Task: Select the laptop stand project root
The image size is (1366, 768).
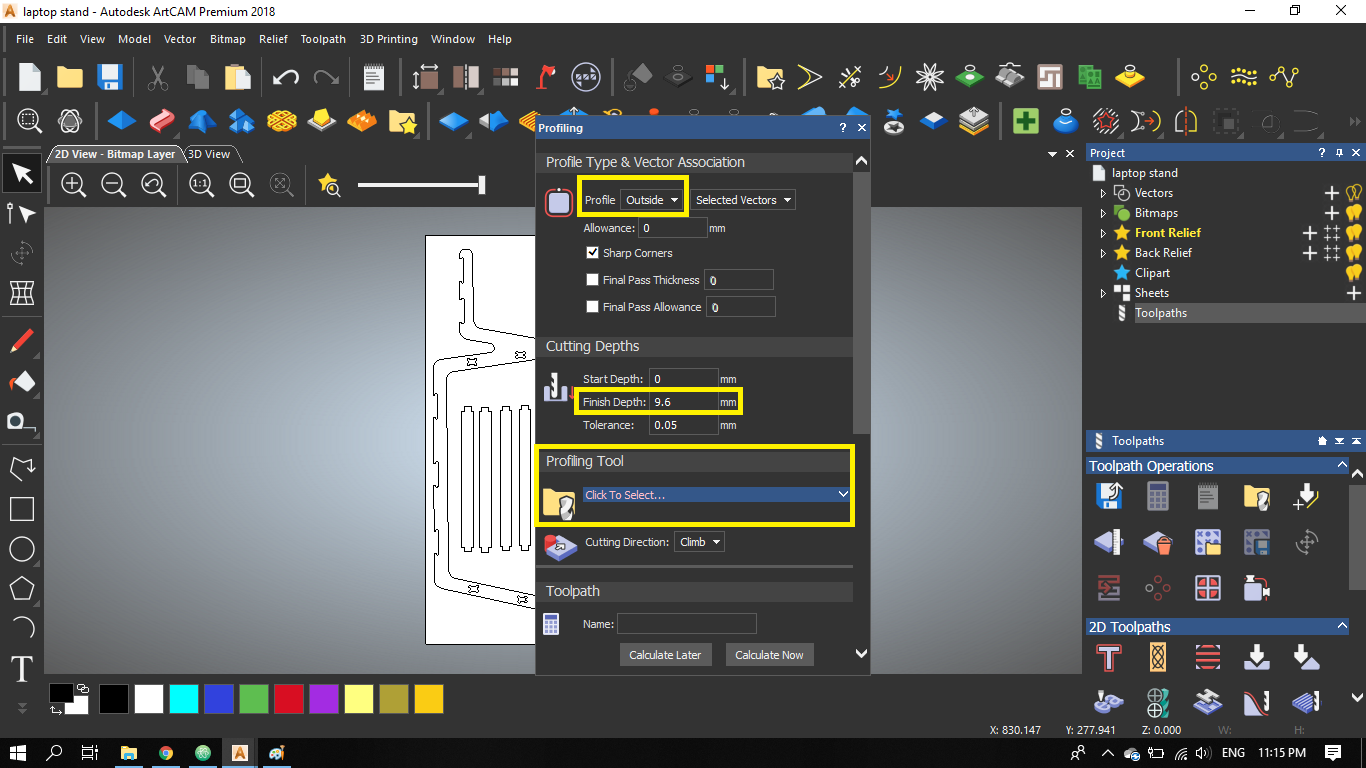Action: [1144, 173]
